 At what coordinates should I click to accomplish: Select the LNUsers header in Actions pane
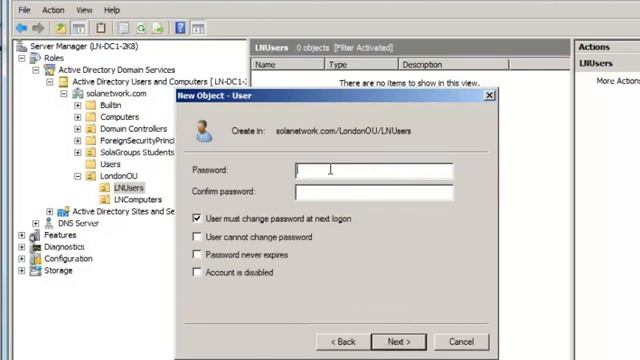(x=596, y=63)
